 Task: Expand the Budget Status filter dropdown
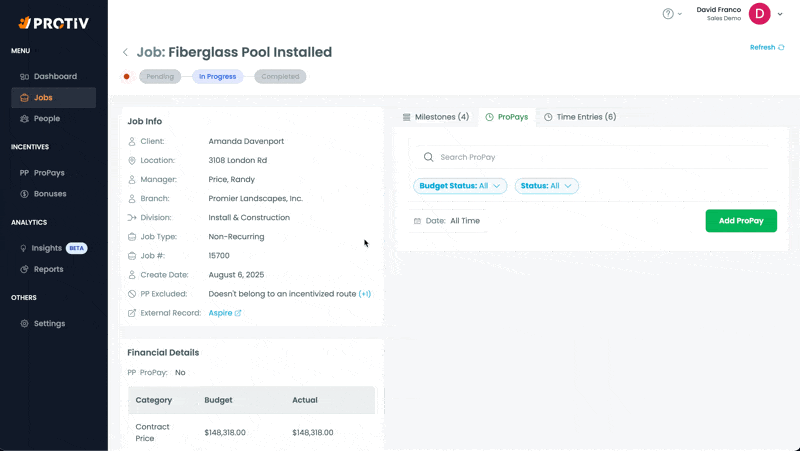(x=460, y=186)
